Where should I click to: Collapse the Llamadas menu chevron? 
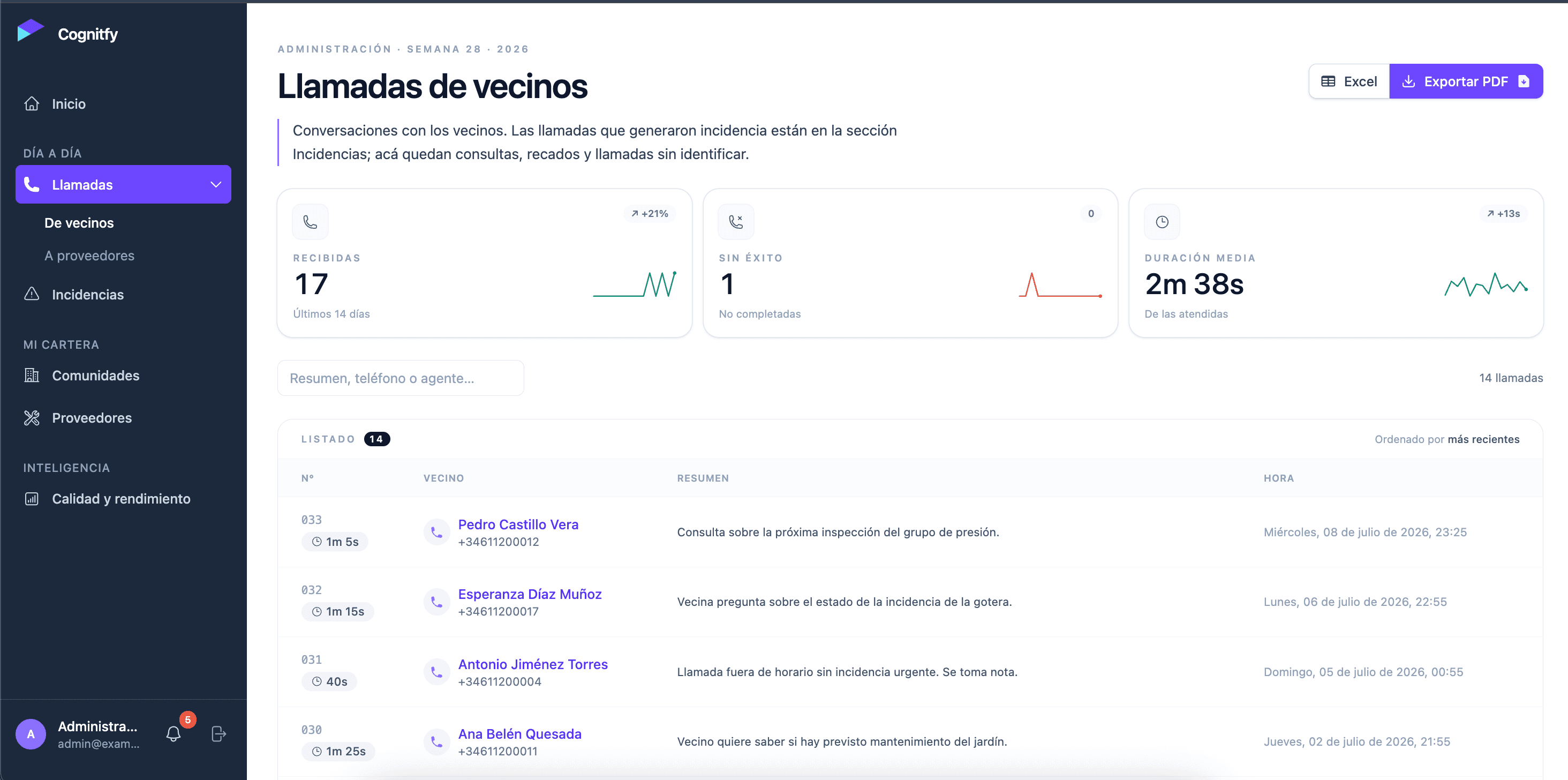215,184
